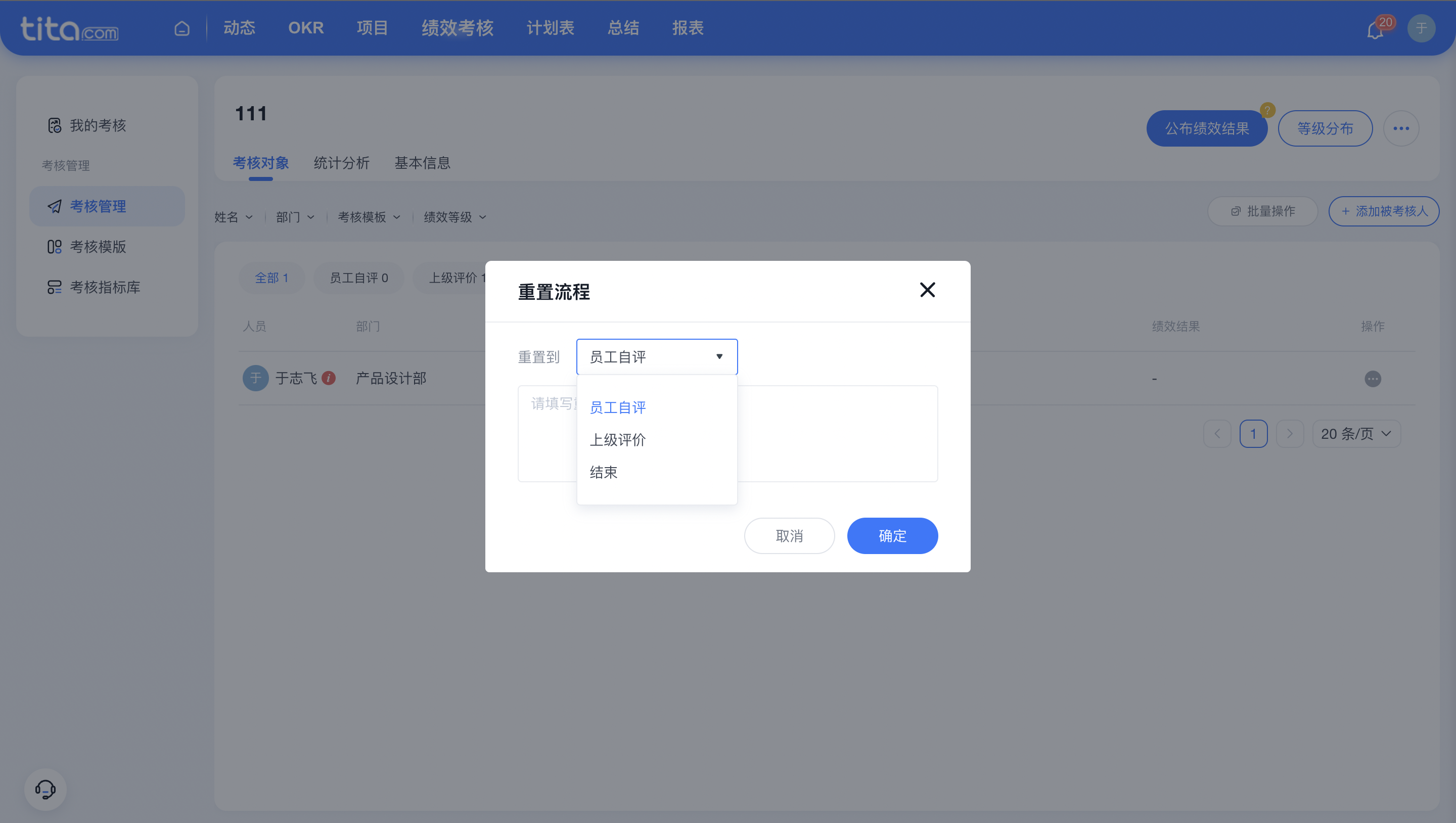Open customer support headset icon

point(45,789)
